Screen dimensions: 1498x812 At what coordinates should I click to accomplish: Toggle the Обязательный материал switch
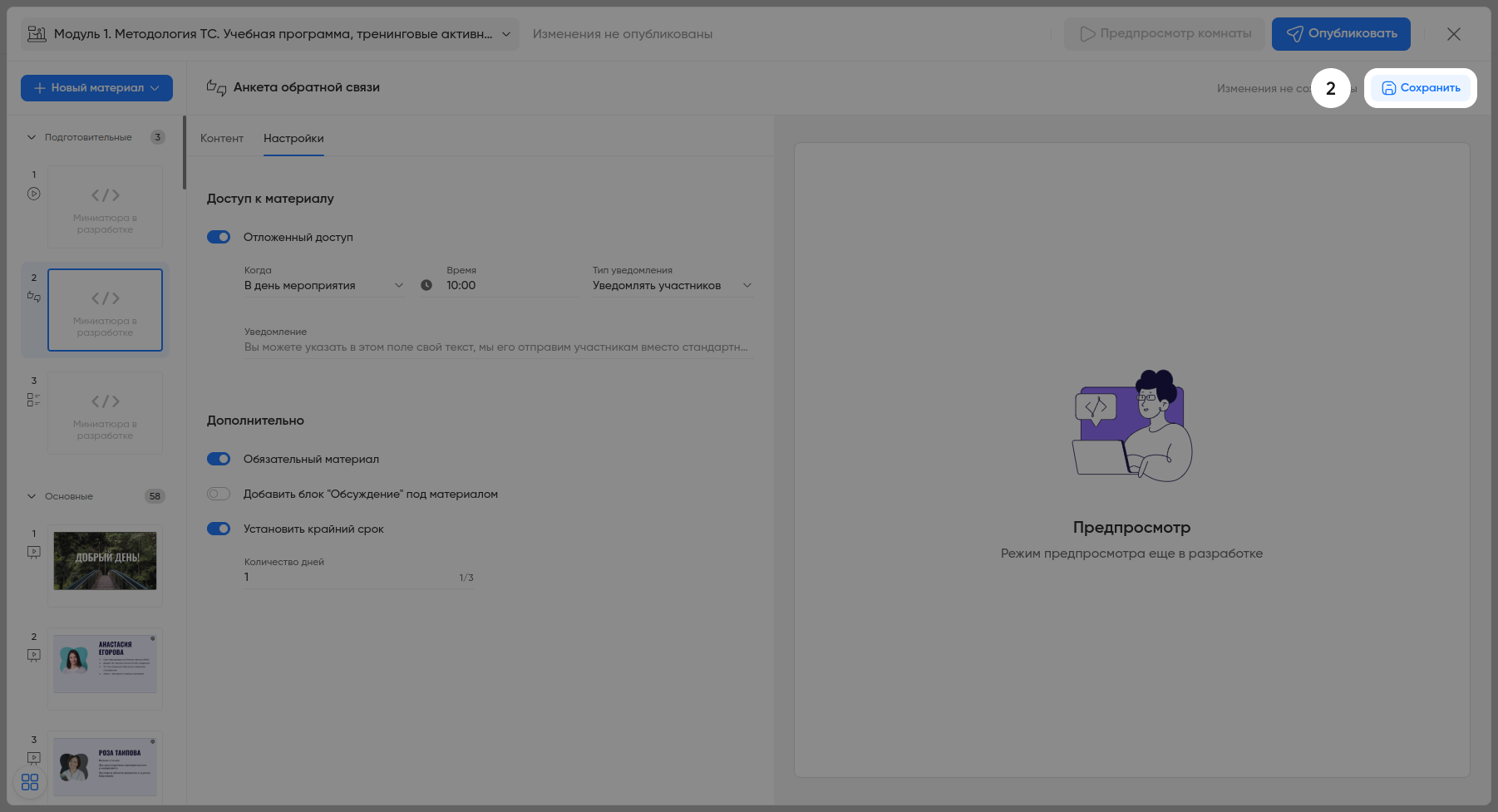[219, 459]
